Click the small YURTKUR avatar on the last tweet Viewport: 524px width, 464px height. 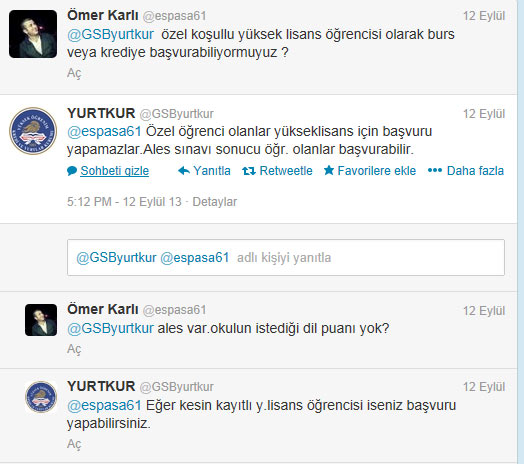coord(41,397)
